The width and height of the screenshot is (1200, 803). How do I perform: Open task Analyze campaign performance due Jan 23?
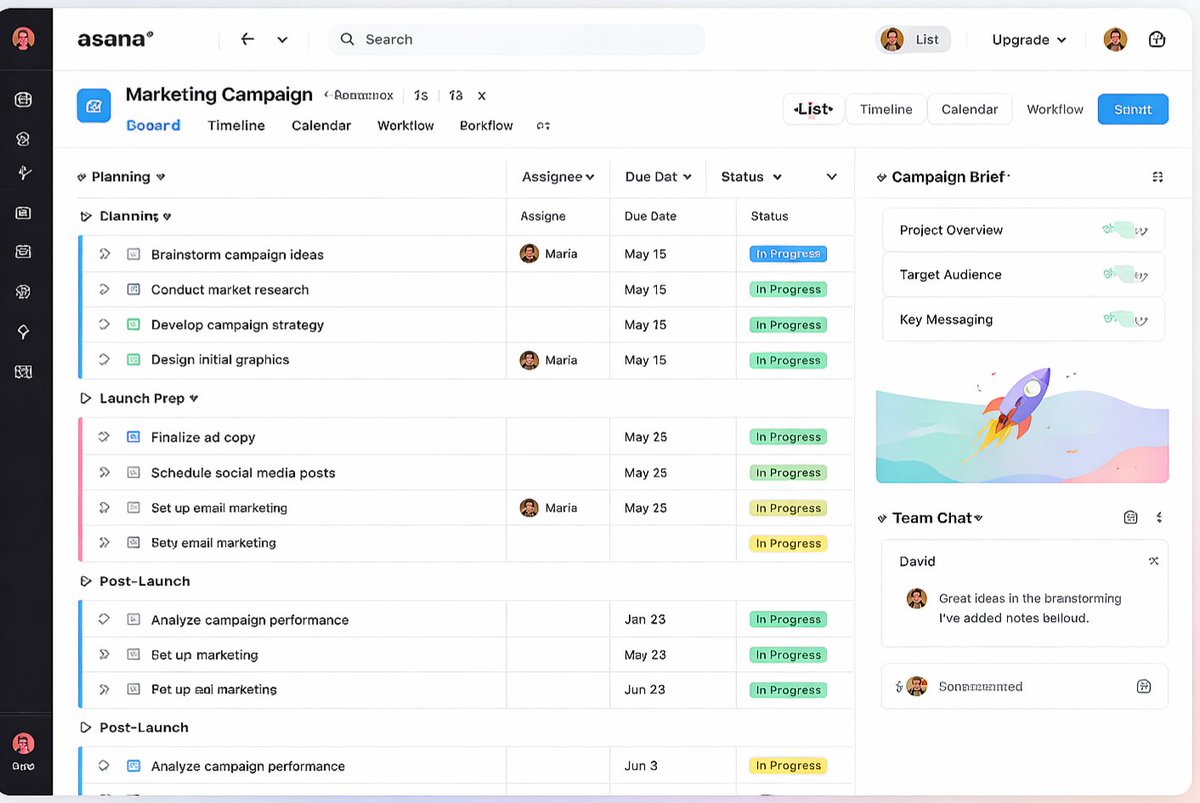point(250,620)
